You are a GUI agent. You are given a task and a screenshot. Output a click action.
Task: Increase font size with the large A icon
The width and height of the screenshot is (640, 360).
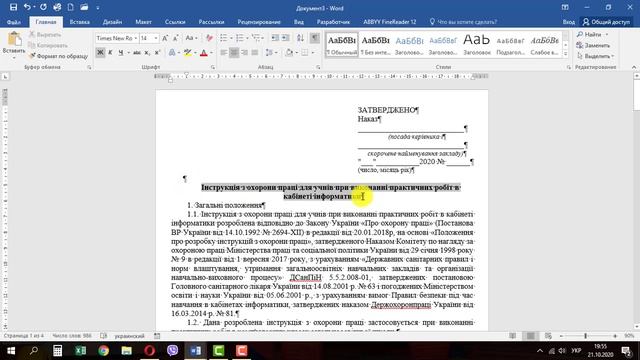click(x=165, y=38)
